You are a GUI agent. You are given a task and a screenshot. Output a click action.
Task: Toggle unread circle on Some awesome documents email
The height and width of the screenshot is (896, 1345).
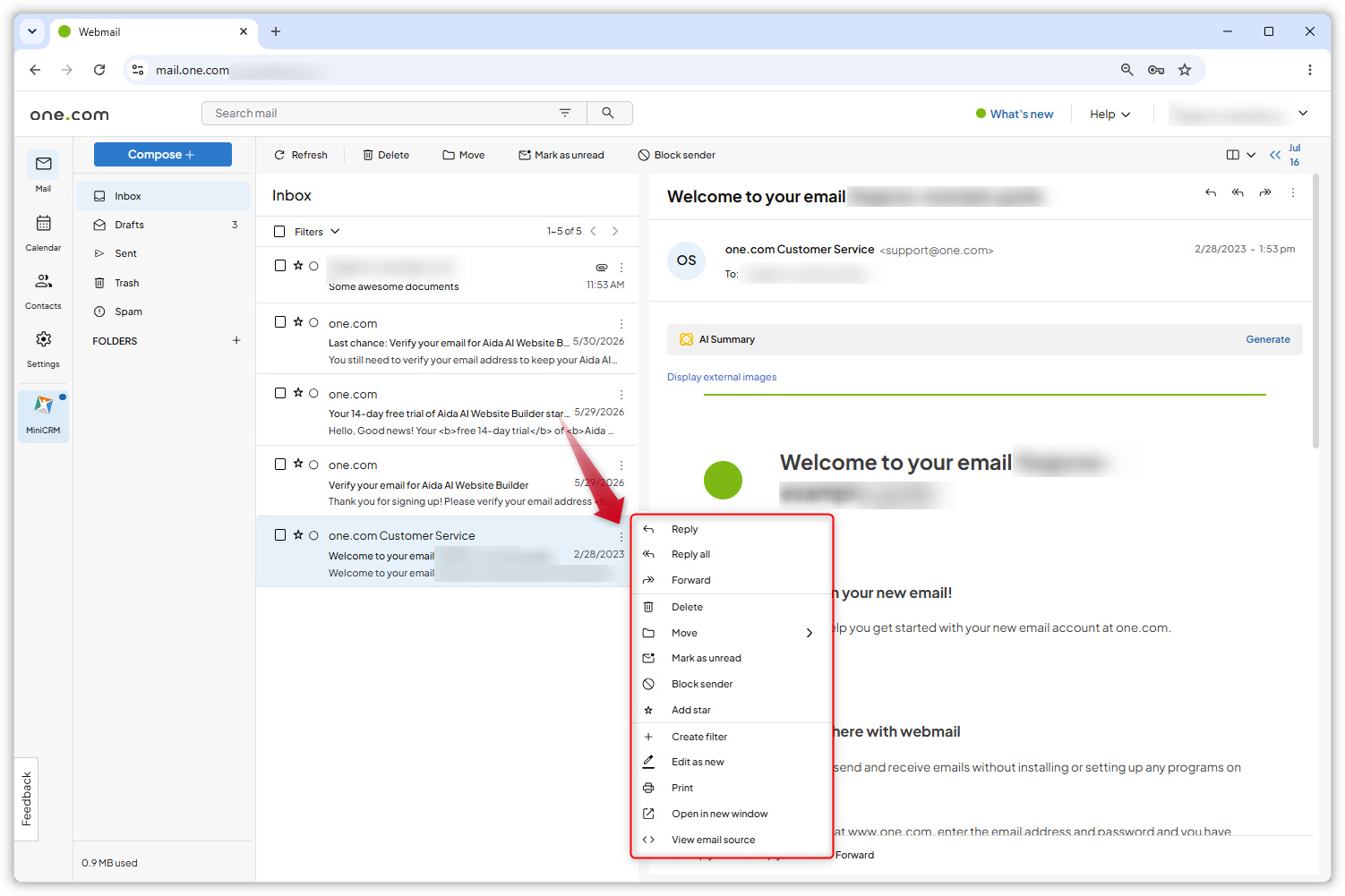coord(313,266)
